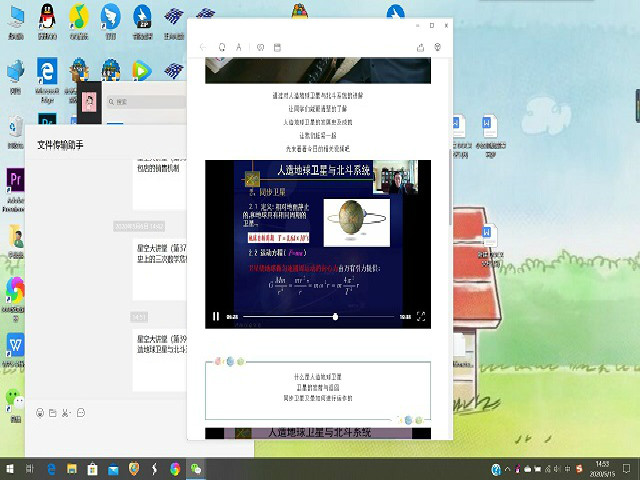Screen dimensions: 640x480
Task: Open the WeChat desktop shortcut
Action: (15, 405)
